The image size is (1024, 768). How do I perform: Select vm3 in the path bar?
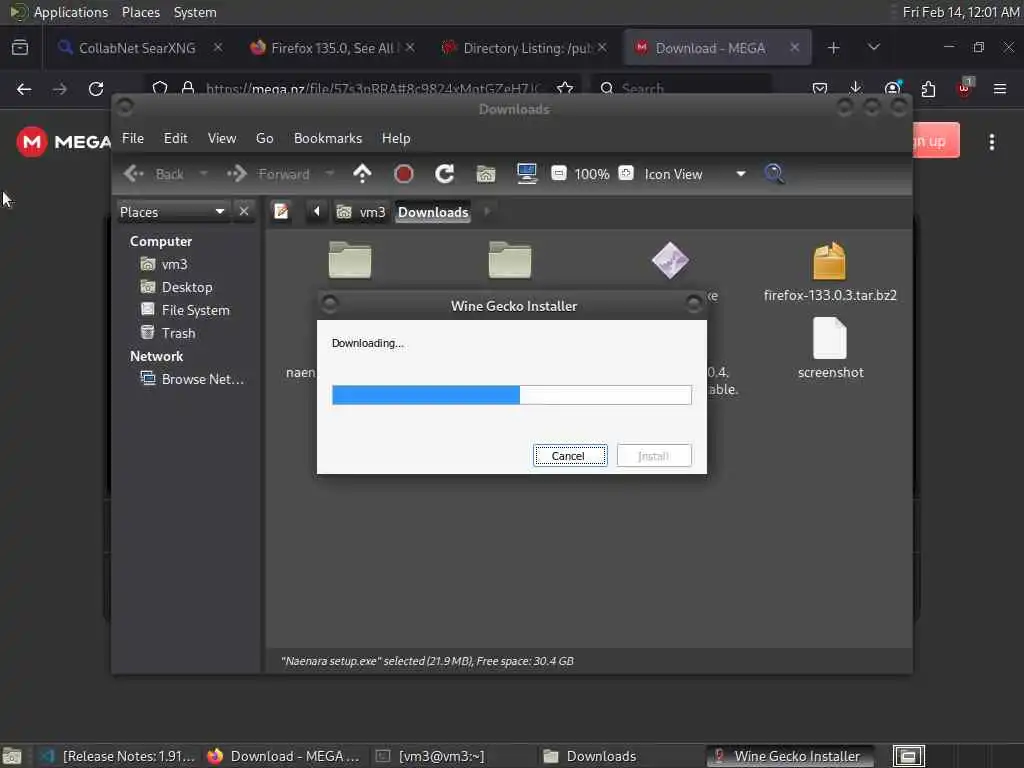[361, 212]
